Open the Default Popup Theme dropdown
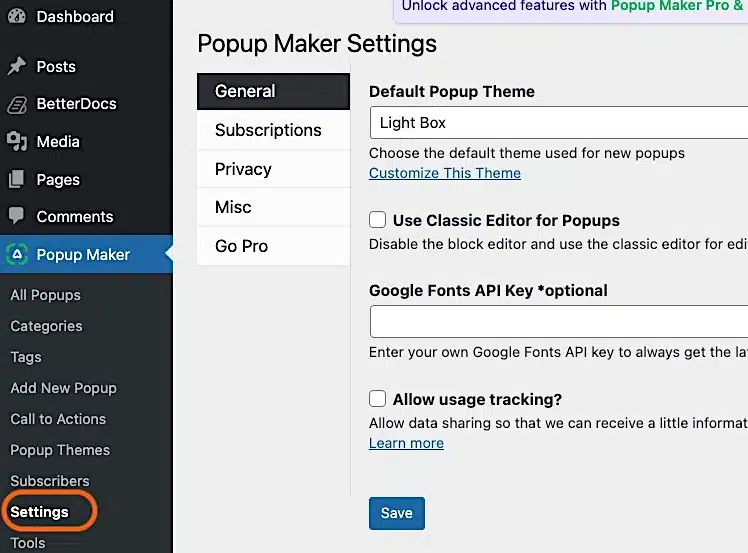The width and height of the screenshot is (748, 553). point(559,123)
